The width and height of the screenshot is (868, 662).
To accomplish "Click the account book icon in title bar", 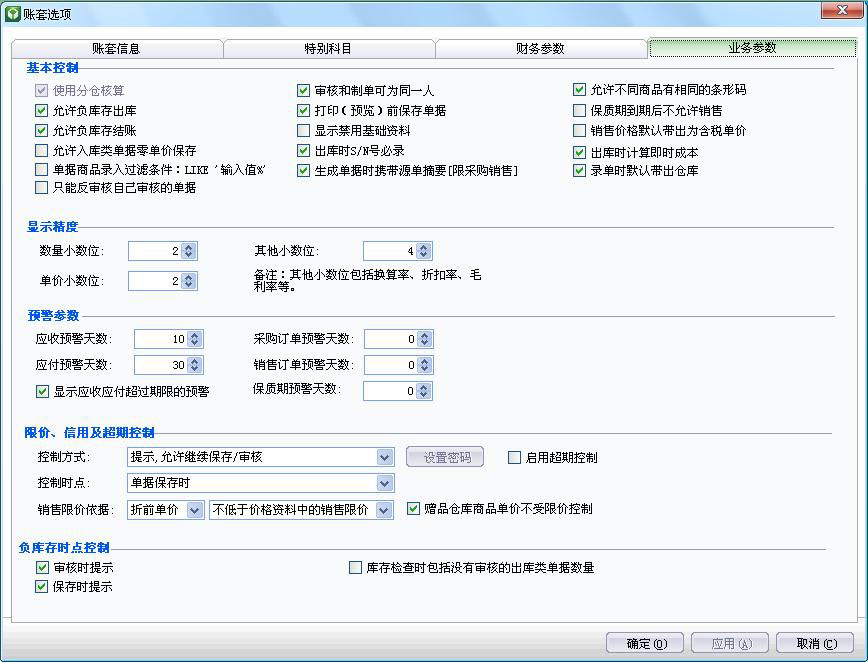I will pos(14,12).
